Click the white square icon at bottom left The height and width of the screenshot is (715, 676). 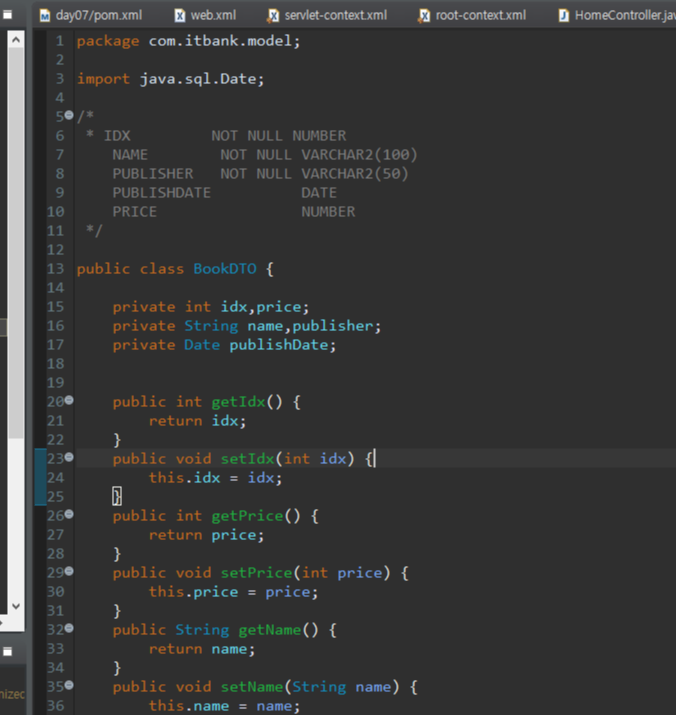(7, 652)
